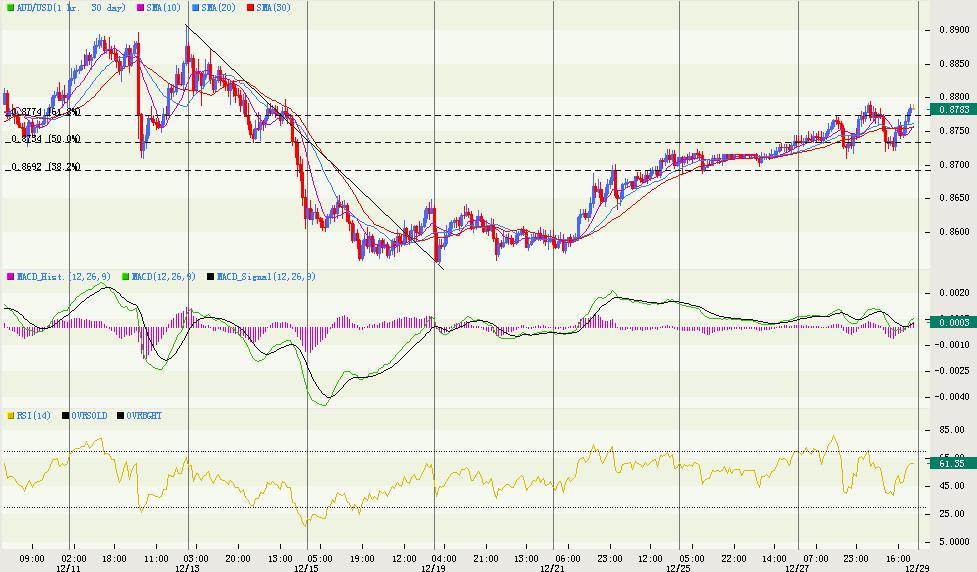Screen dimensions: 977x572
Task: Click the blue SMA(20) legend swatch
Action: tap(196, 8)
